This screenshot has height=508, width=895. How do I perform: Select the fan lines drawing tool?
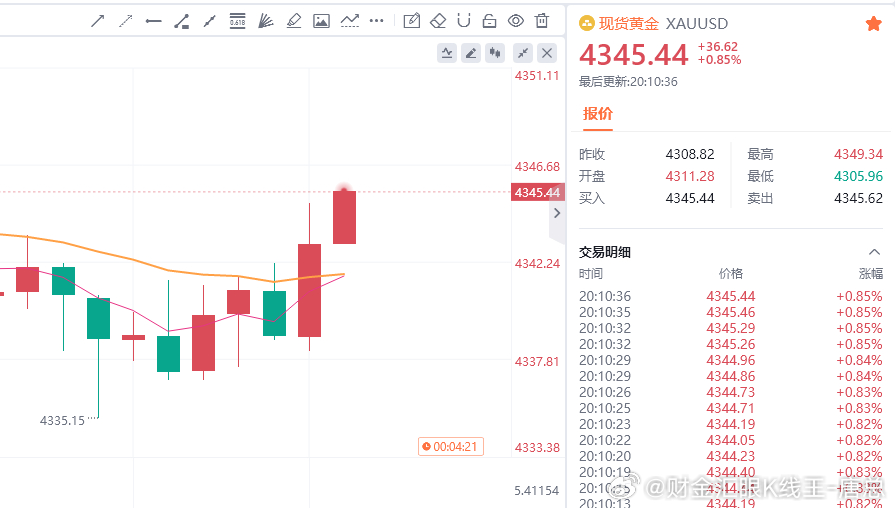pos(265,22)
